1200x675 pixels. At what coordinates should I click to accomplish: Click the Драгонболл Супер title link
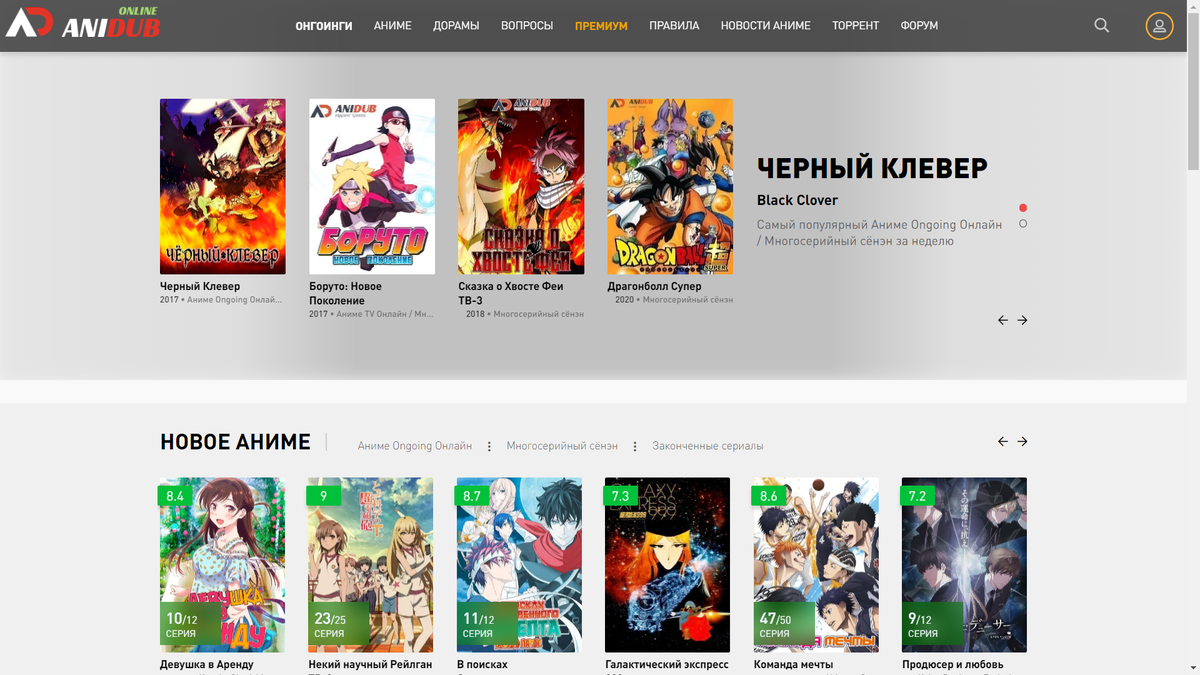(654, 286)
